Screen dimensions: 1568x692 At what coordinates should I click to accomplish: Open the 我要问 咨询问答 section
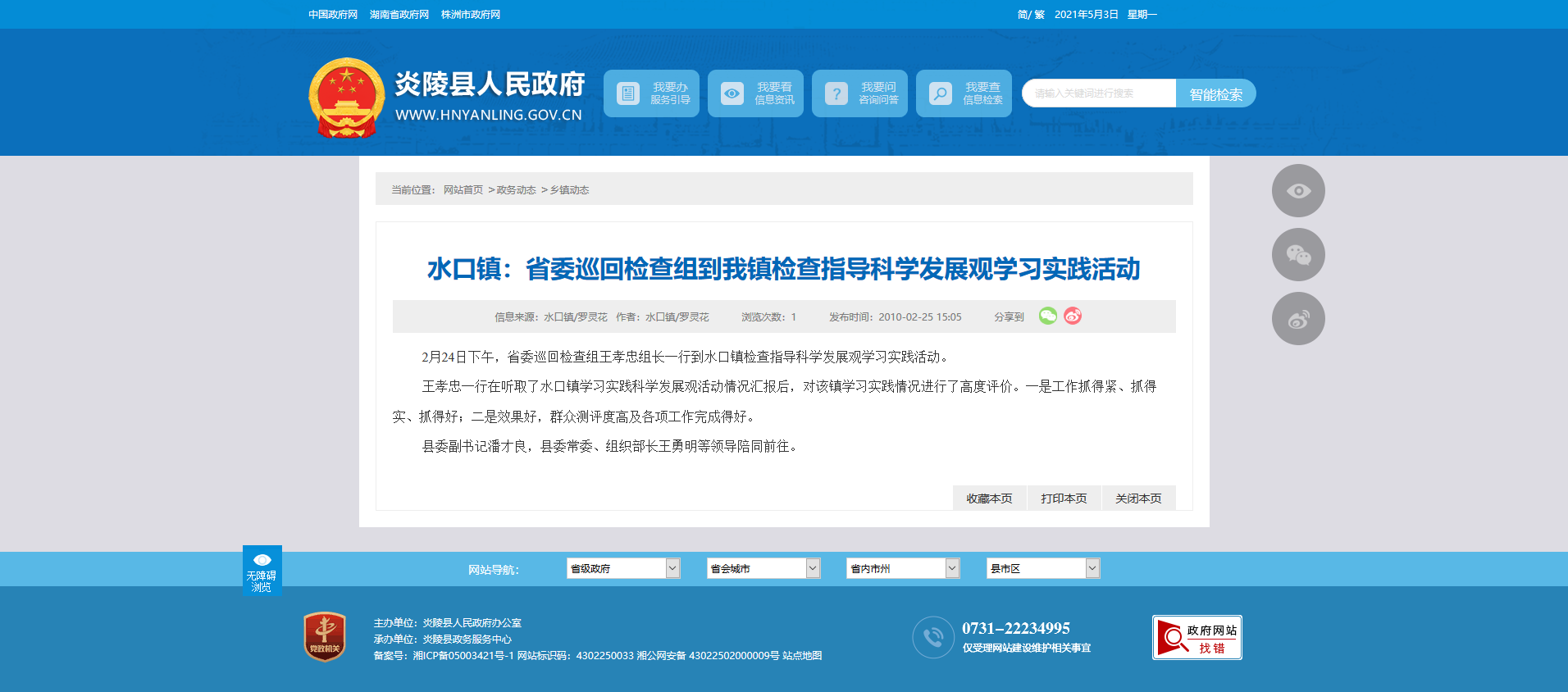pyautogui.click(x=859, y=93)
